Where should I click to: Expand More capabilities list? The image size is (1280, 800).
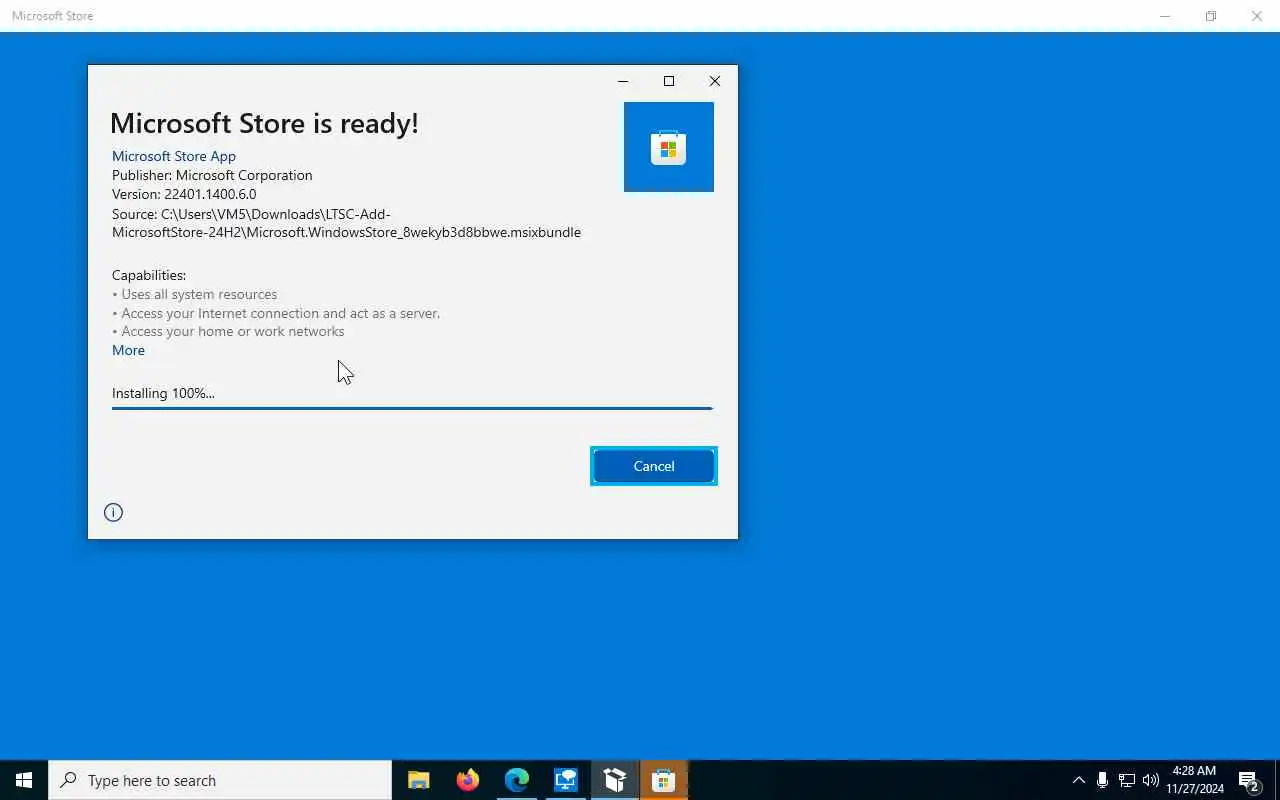(128, 350)
